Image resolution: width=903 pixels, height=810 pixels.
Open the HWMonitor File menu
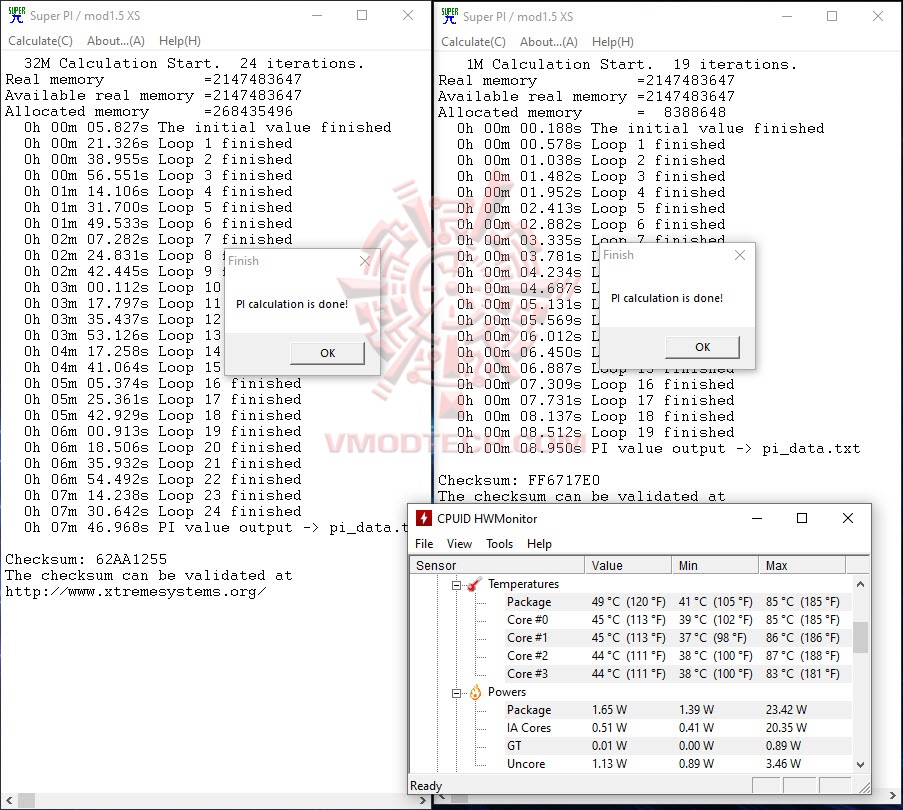coord(424,544)
